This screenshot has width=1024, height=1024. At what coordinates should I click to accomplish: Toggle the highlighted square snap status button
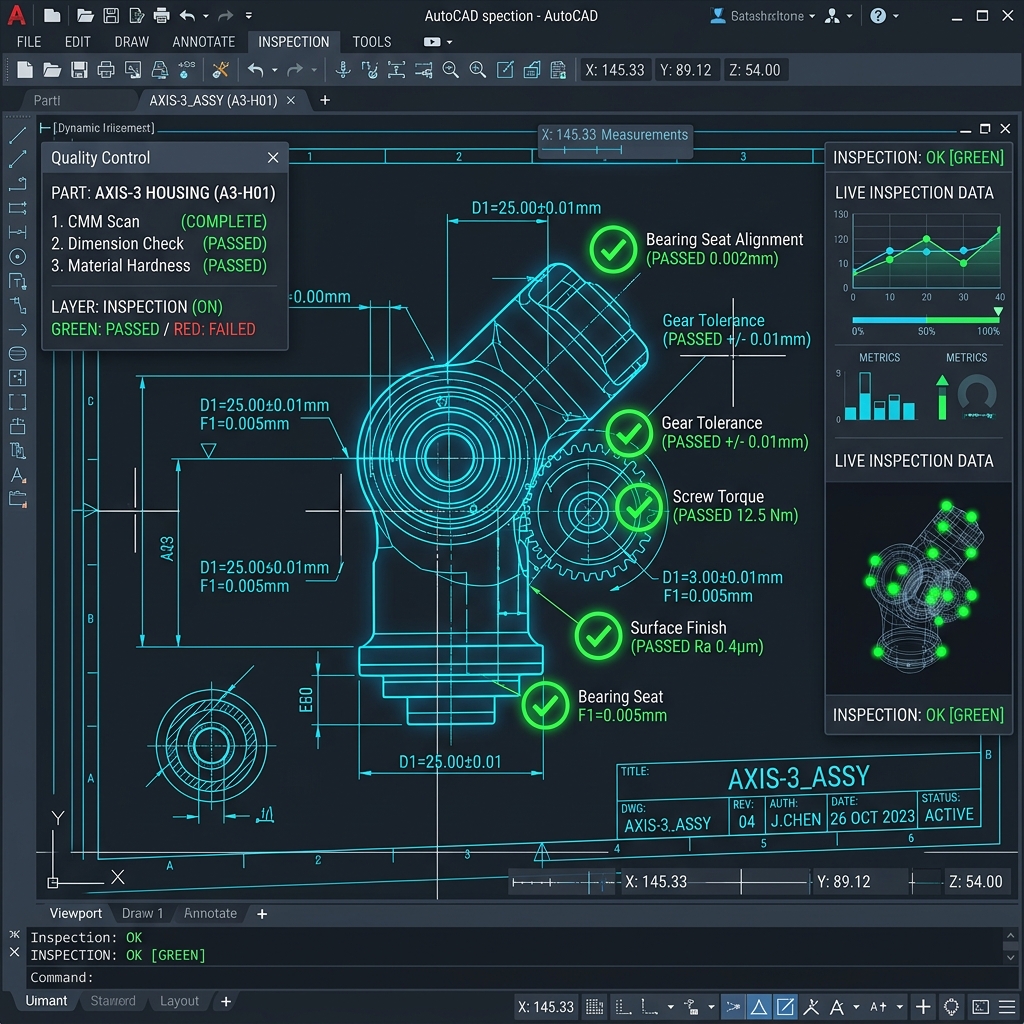[786, 1006]
